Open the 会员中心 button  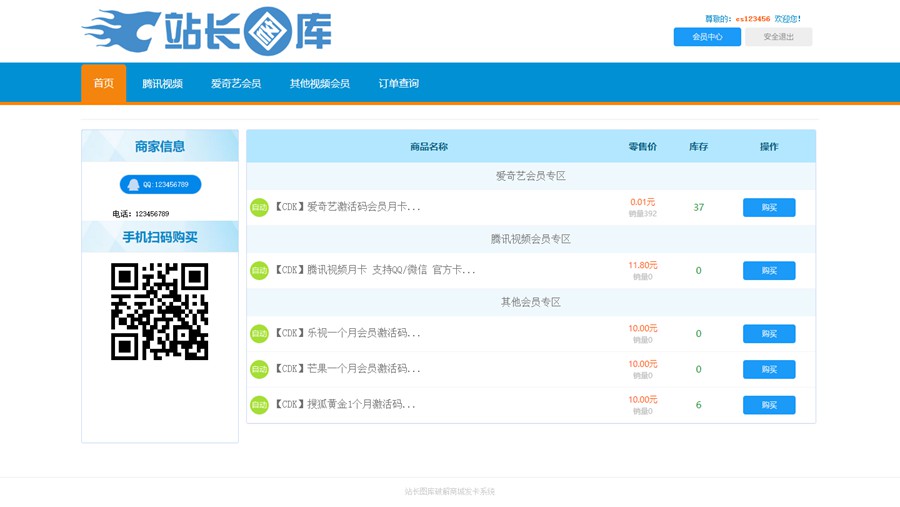click(x=707, y=37)
